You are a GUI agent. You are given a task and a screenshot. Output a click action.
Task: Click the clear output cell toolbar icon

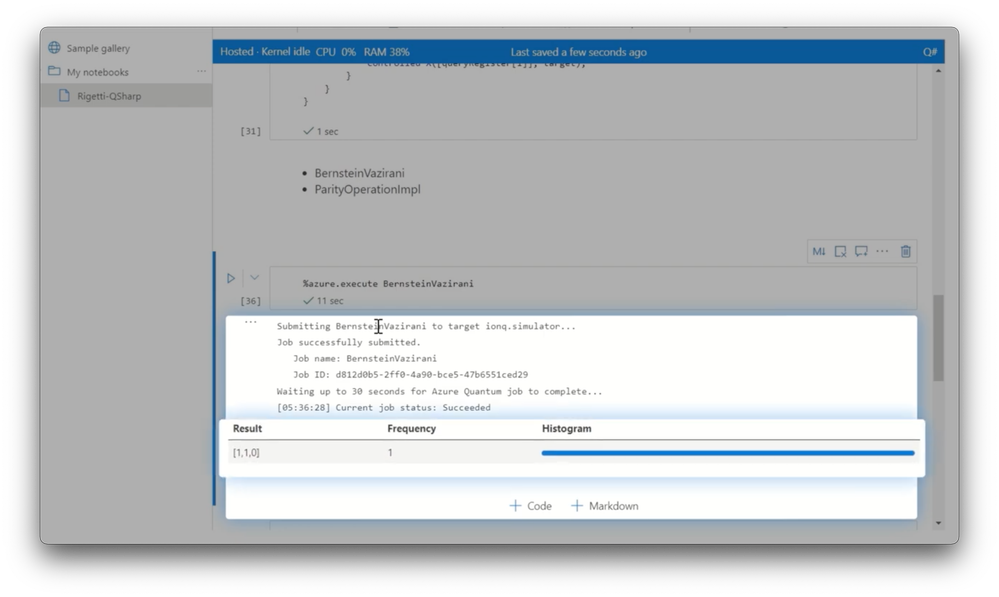(x=840, y=251)
